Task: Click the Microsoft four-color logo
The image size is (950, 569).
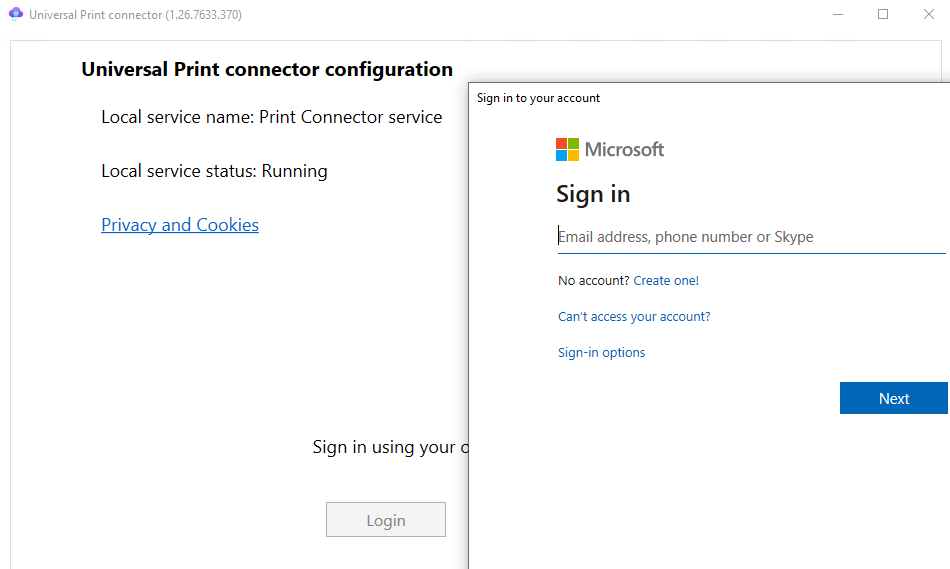Action: [567, 149]
